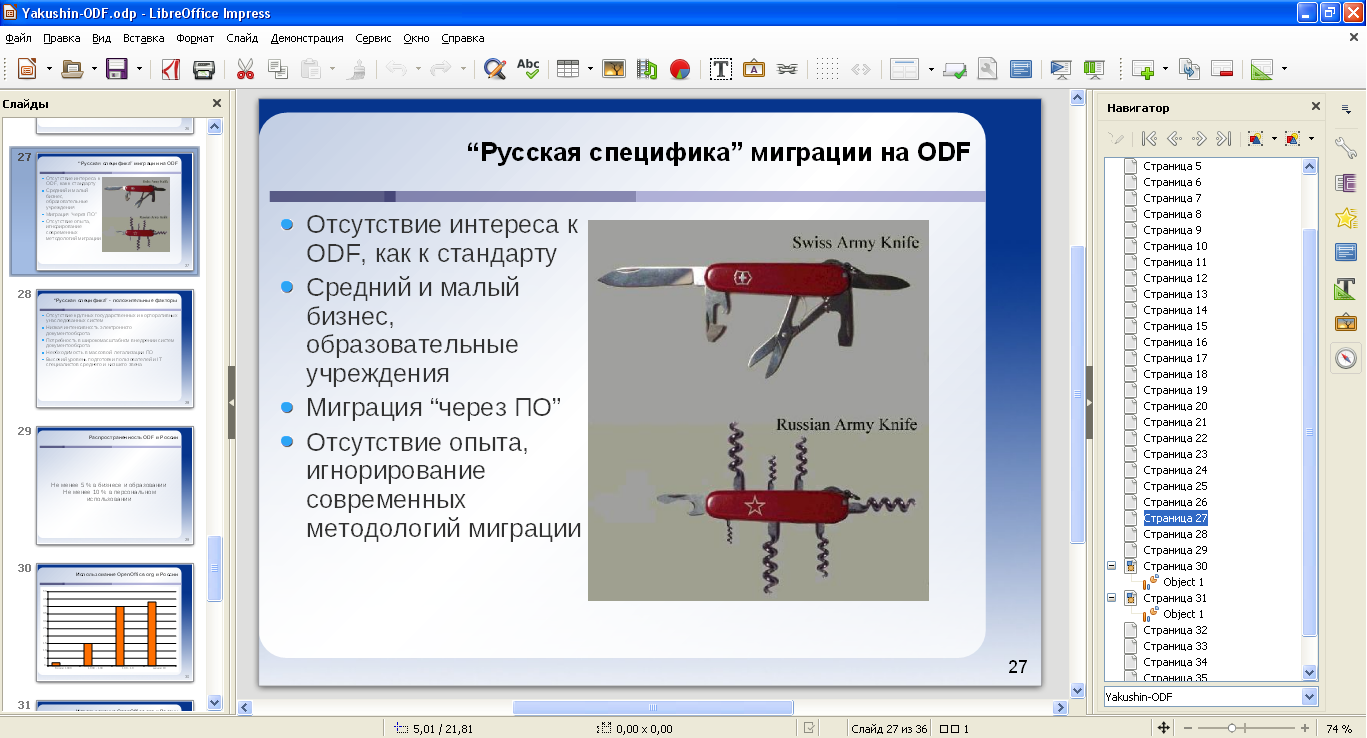Screen dimensions: 1367x738
Task: Start the slideshow from the first slide
Action: 1061,69
